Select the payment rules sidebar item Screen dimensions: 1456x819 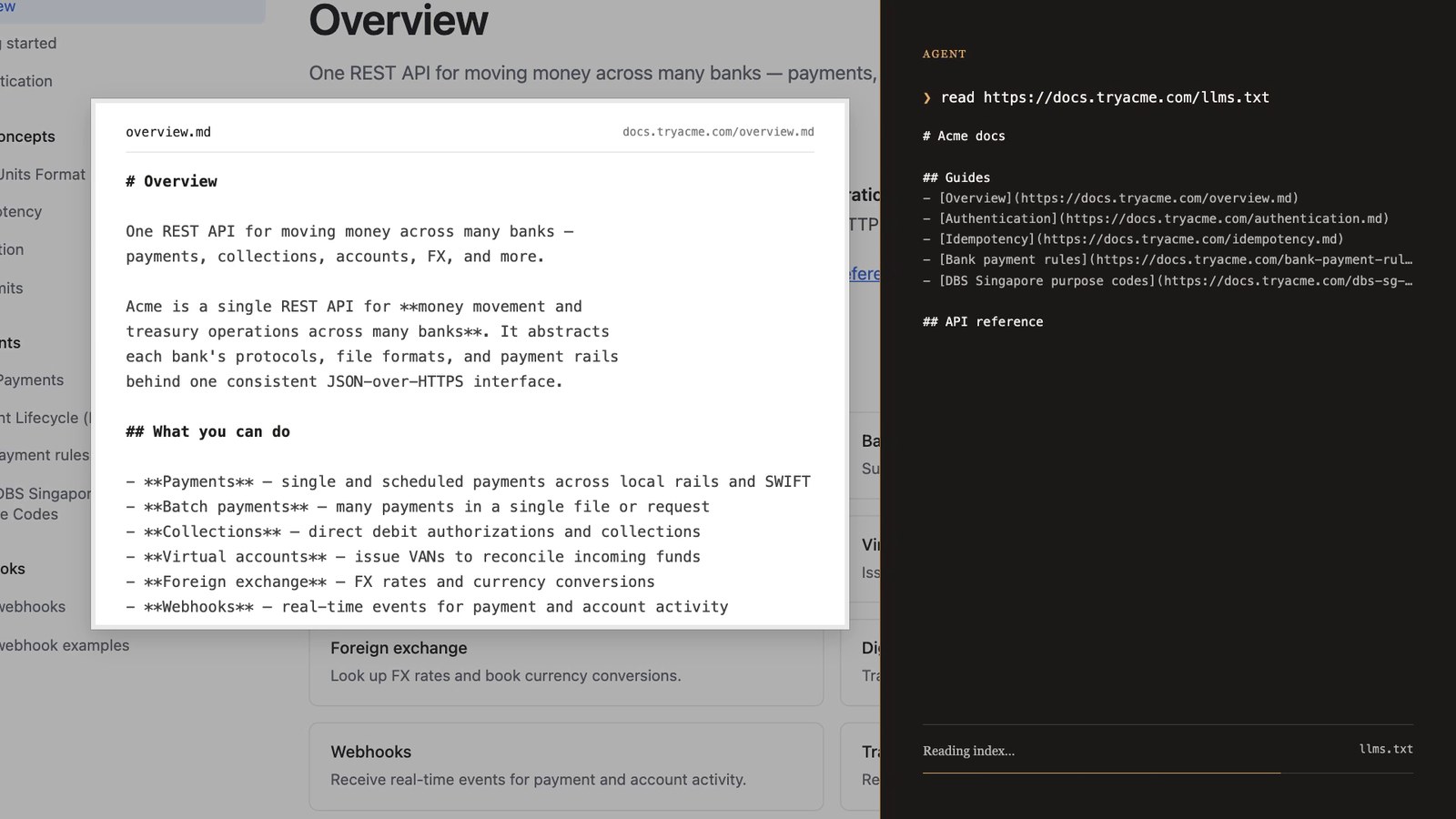pos(45,455)
